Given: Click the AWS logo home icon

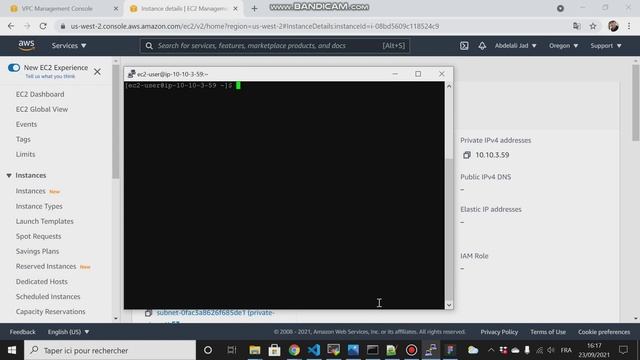Looking at the screenshot, I should point(27,46).
